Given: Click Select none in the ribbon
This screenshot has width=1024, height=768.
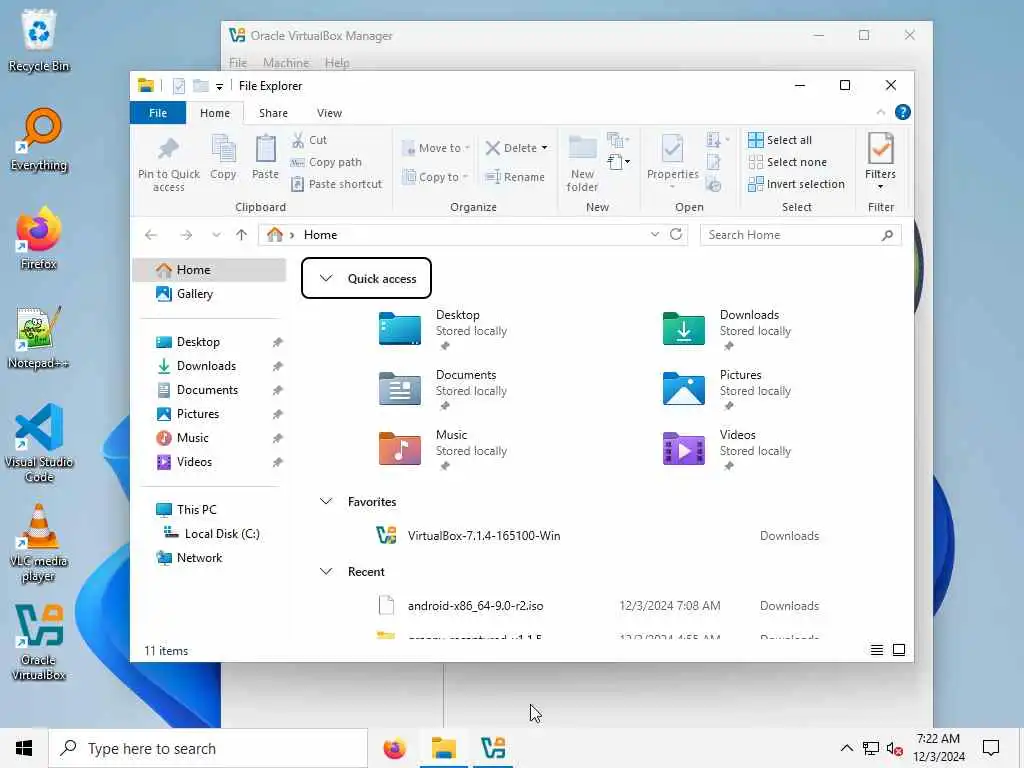Looking at the screenshot, I should tap(788, 162).
